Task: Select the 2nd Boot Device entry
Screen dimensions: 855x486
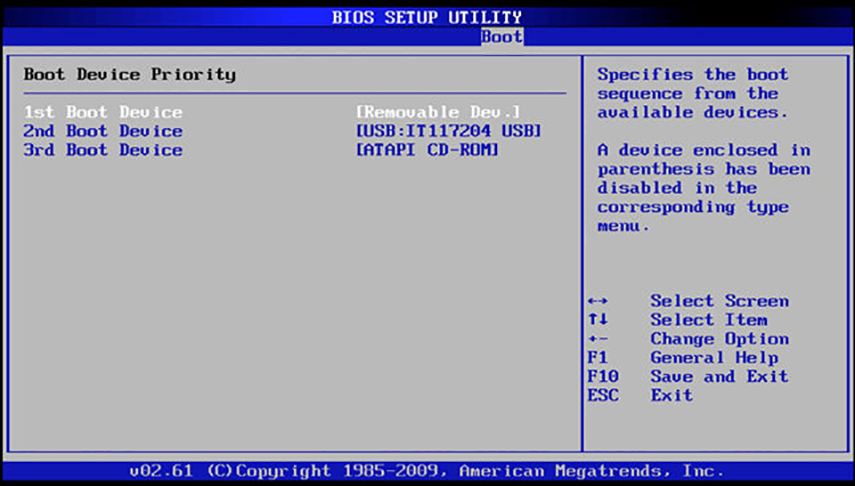Action: [103, 131]
